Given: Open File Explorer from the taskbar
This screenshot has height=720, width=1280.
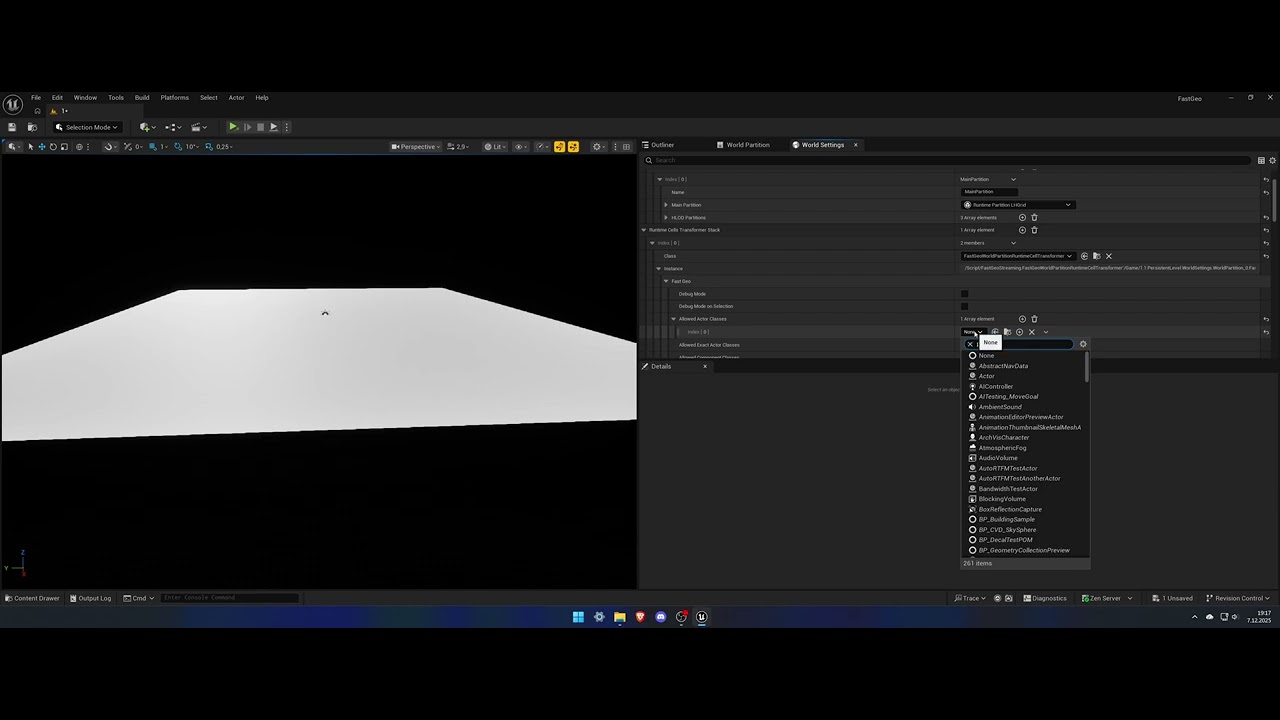Looking at the screenshot, I should tap(620, 617).
